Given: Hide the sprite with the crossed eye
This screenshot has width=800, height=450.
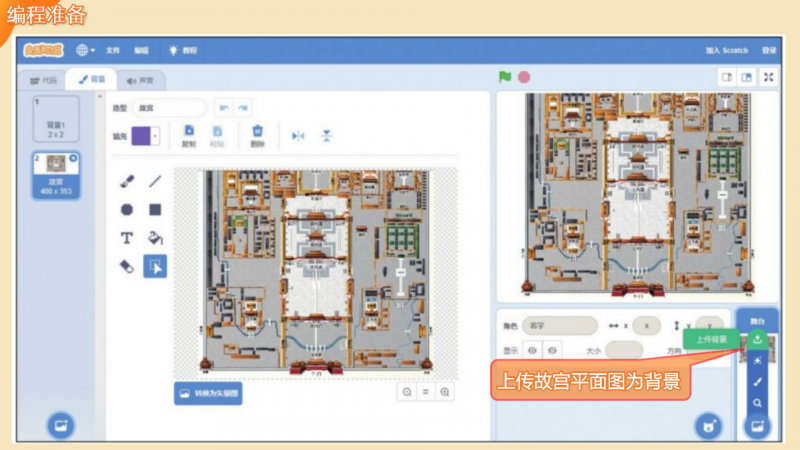Looking at the screenshot, I should click(x=552, y=351).
